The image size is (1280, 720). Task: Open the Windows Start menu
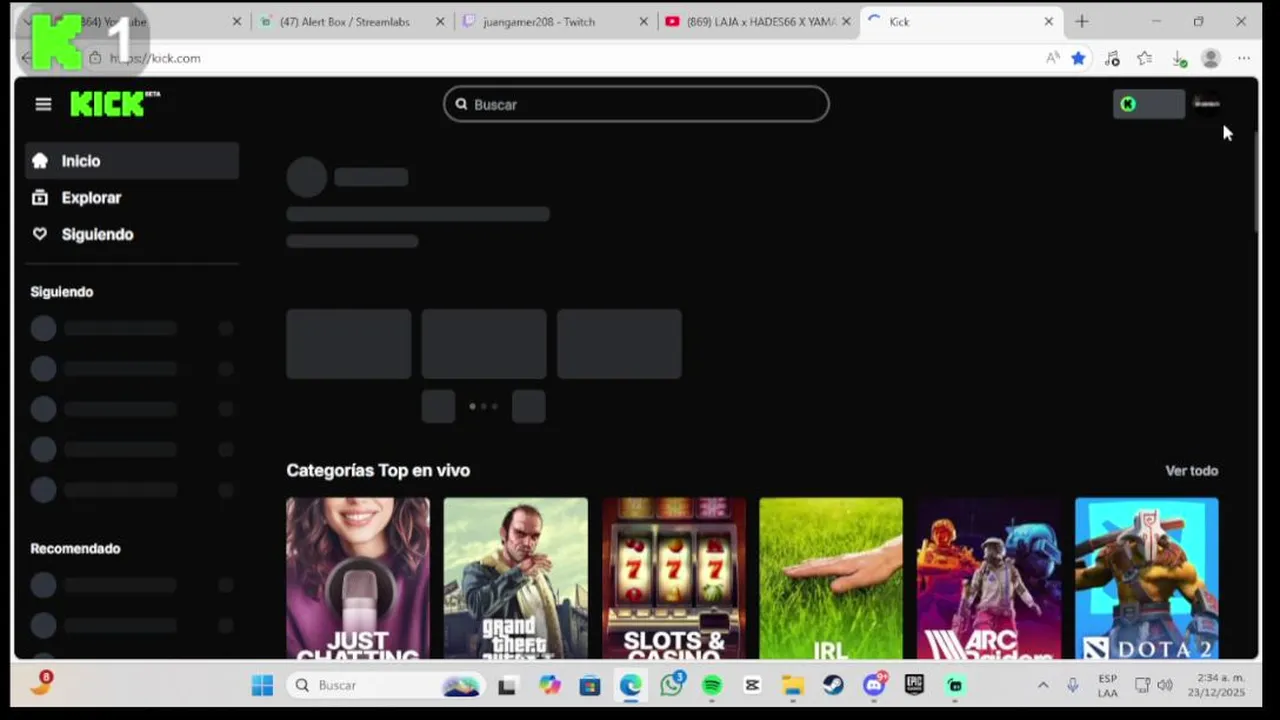[x=262, y=685]
